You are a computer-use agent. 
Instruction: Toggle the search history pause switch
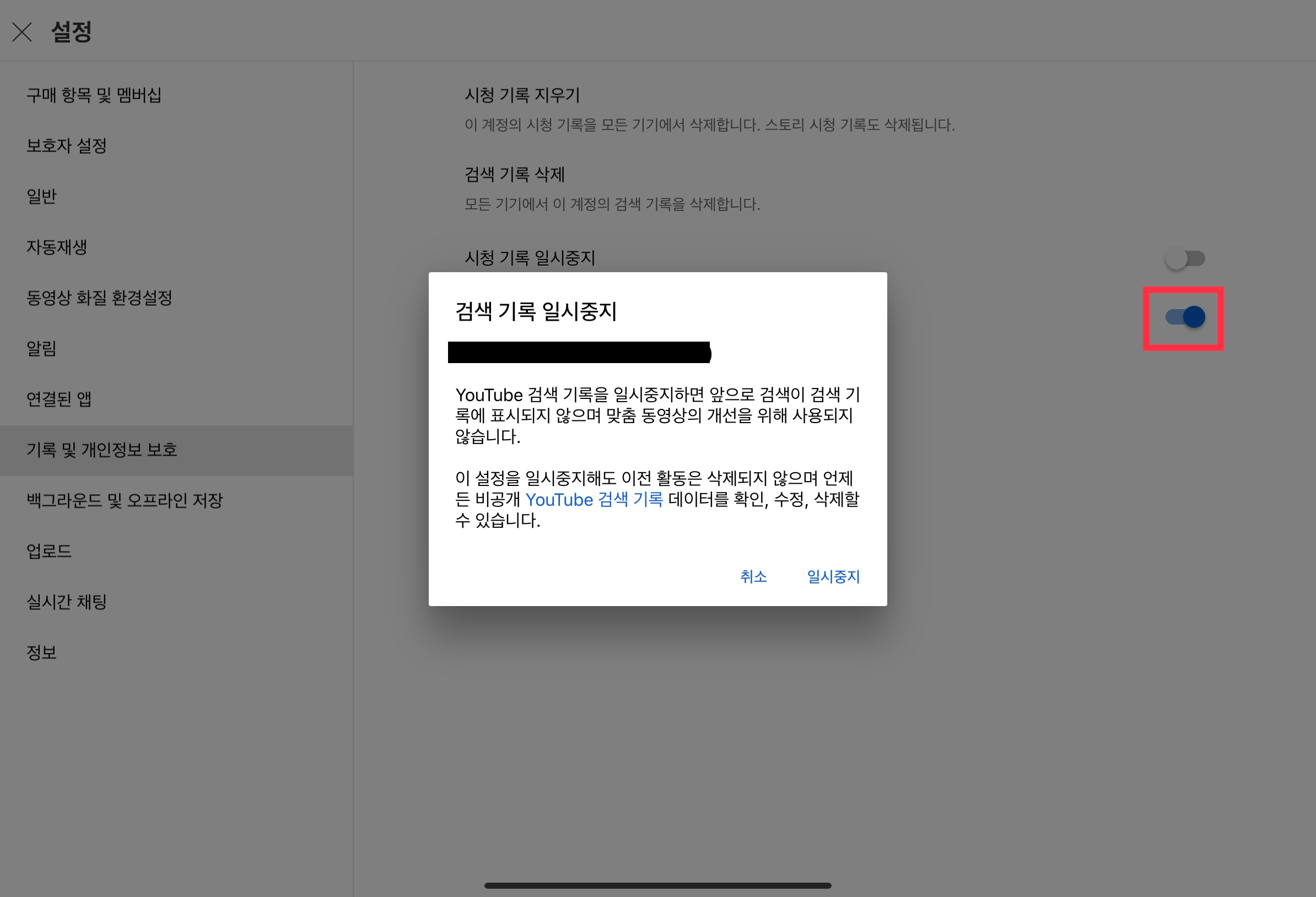tap(1185, 317)
